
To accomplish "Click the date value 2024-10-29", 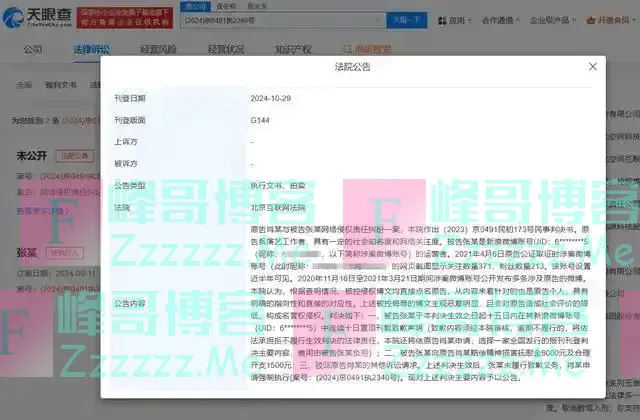I will point(271,98).
